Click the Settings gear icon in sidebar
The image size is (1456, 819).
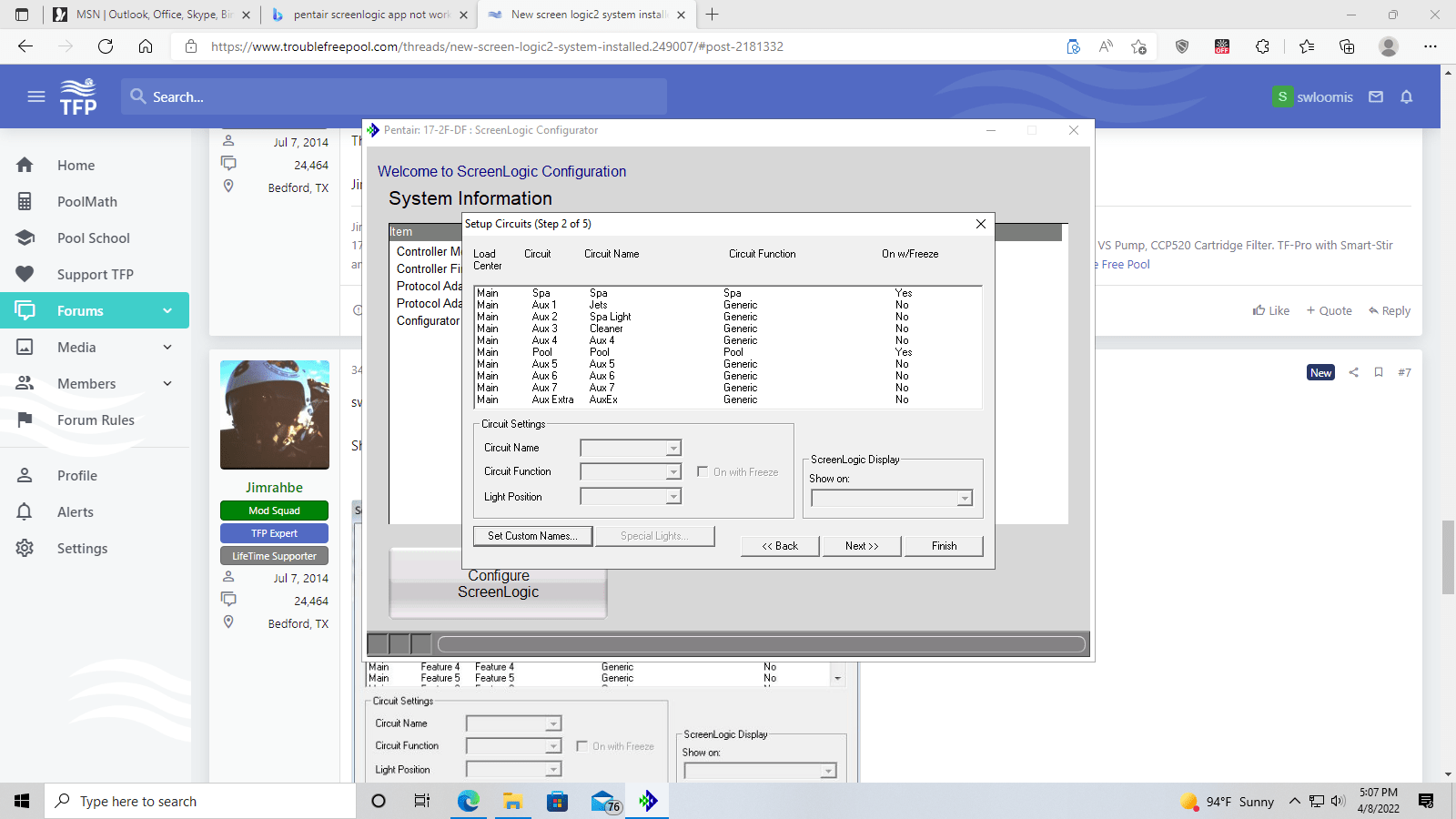[x=25, y=548]
